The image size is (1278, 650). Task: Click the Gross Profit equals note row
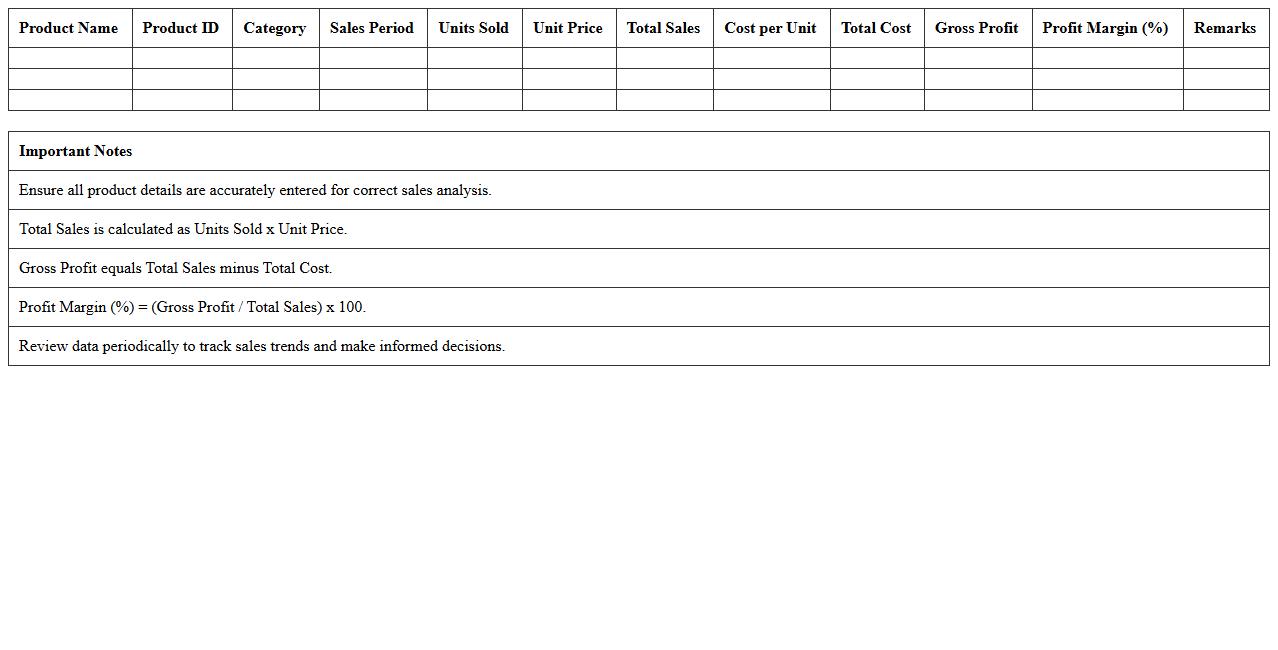click(176, 268)
